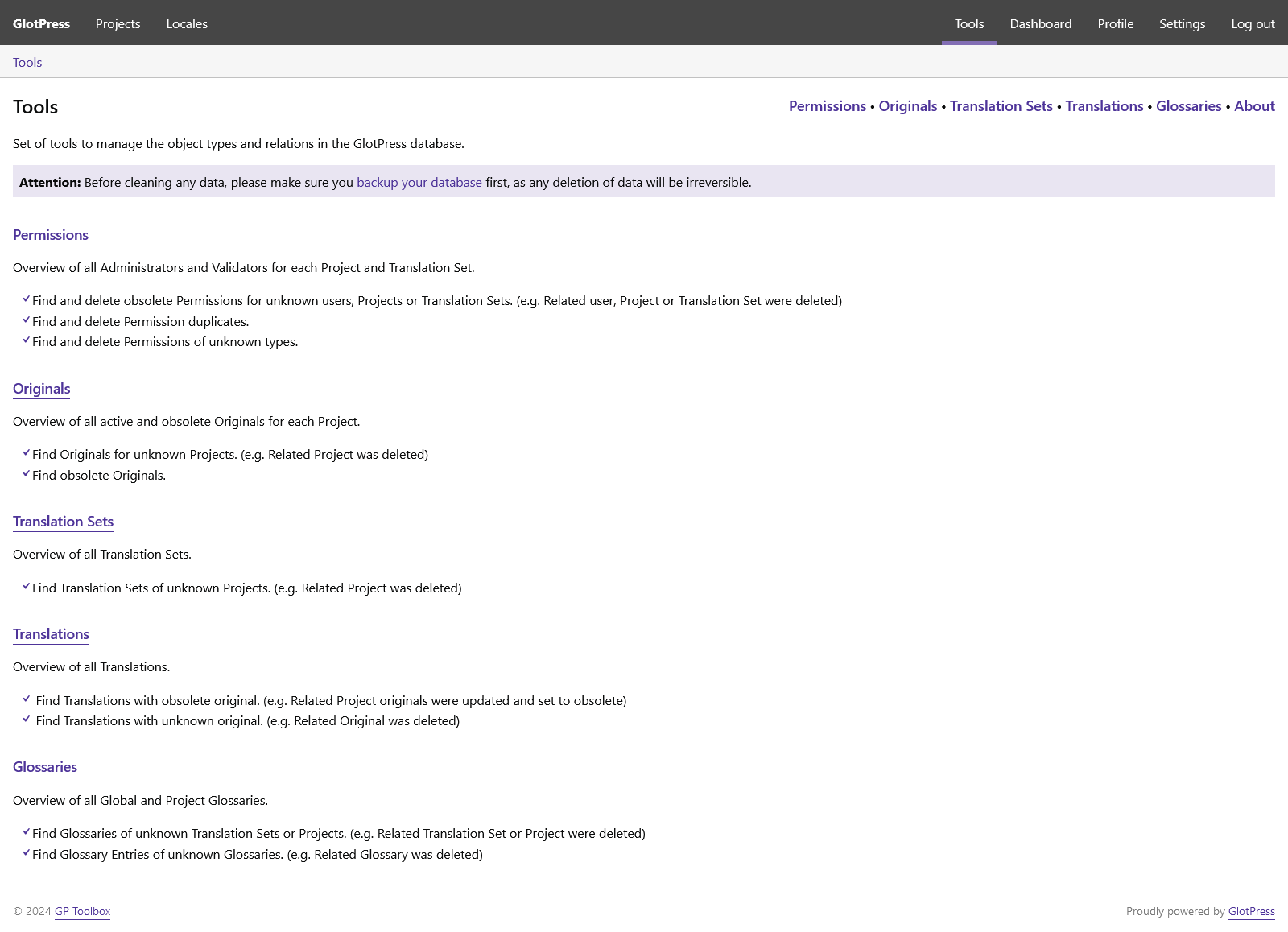The height and width of the screenshot is (932, 1288).
Task: Open Settings in the top bar
Action: 1182,23
